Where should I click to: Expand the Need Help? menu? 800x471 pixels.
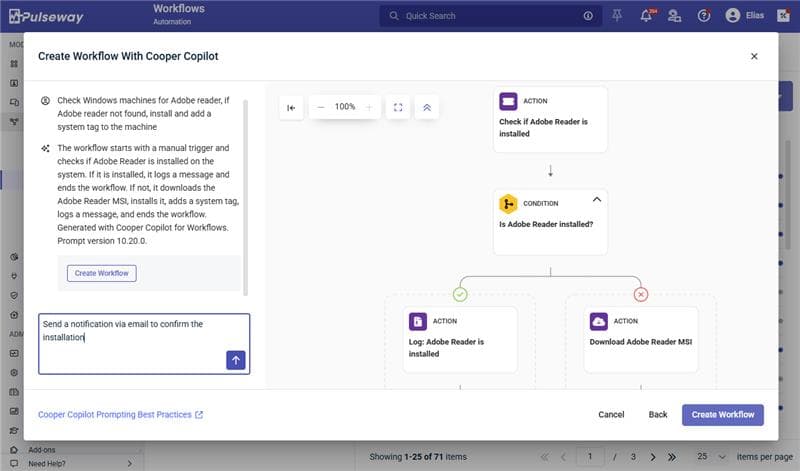coord(80,463)
